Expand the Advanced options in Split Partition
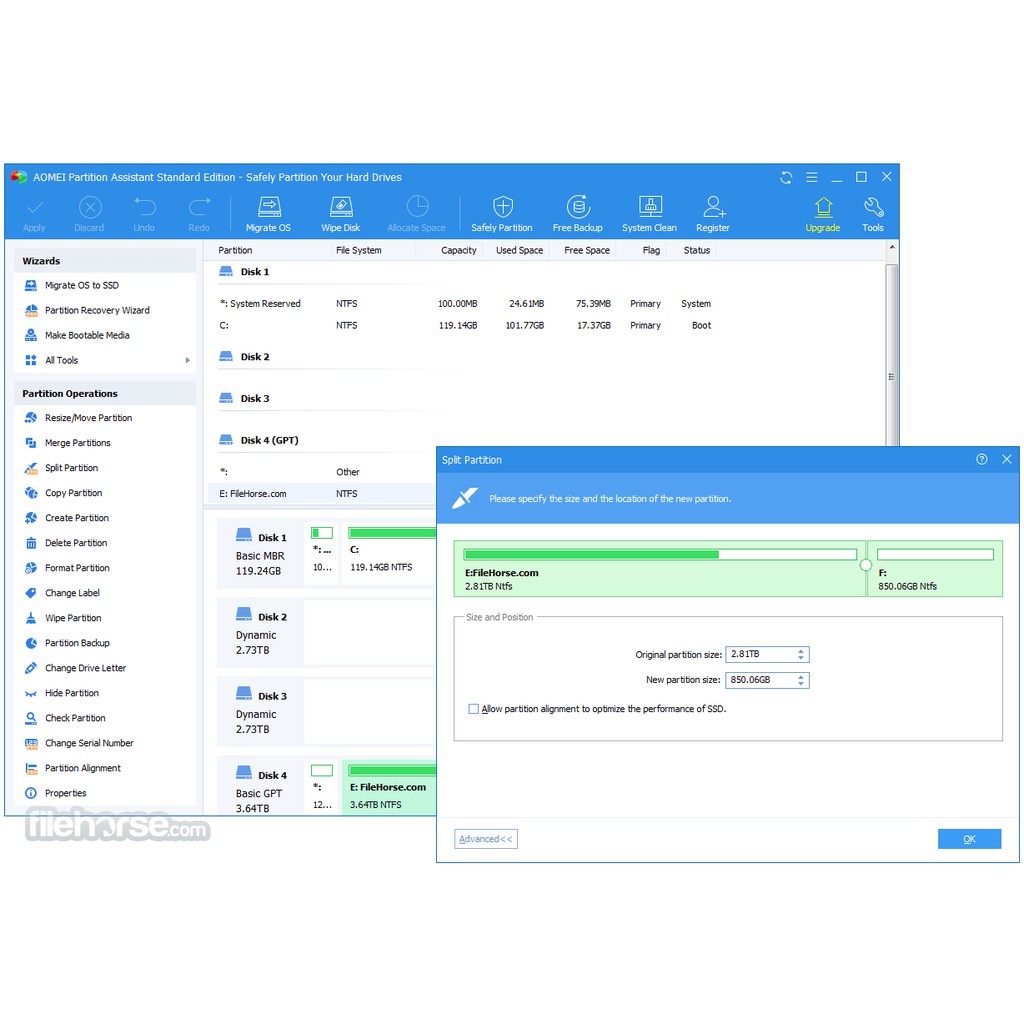 click(485, 838)
